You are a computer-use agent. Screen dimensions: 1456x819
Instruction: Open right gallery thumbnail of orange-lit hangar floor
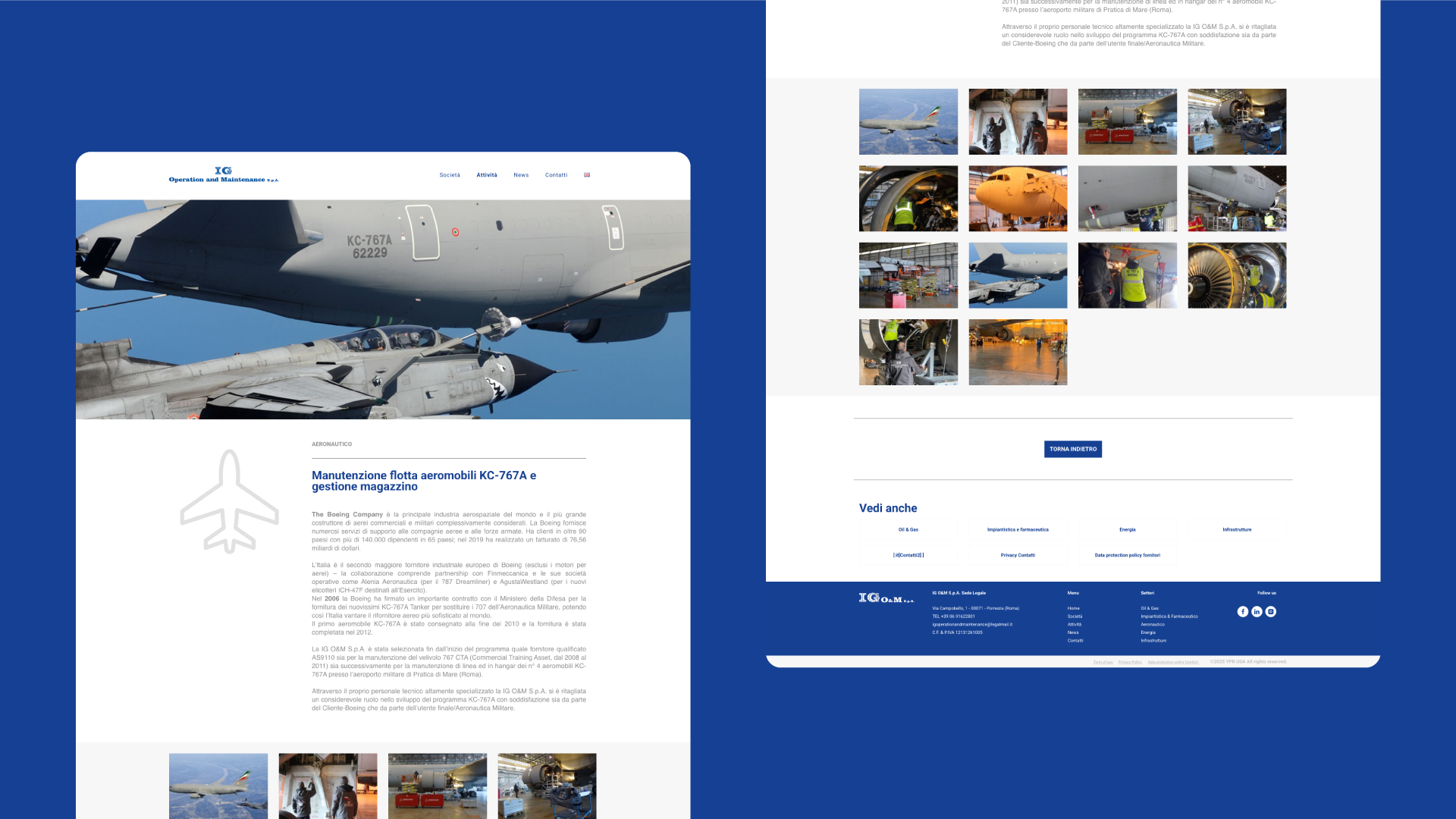tap(1018, 352)
